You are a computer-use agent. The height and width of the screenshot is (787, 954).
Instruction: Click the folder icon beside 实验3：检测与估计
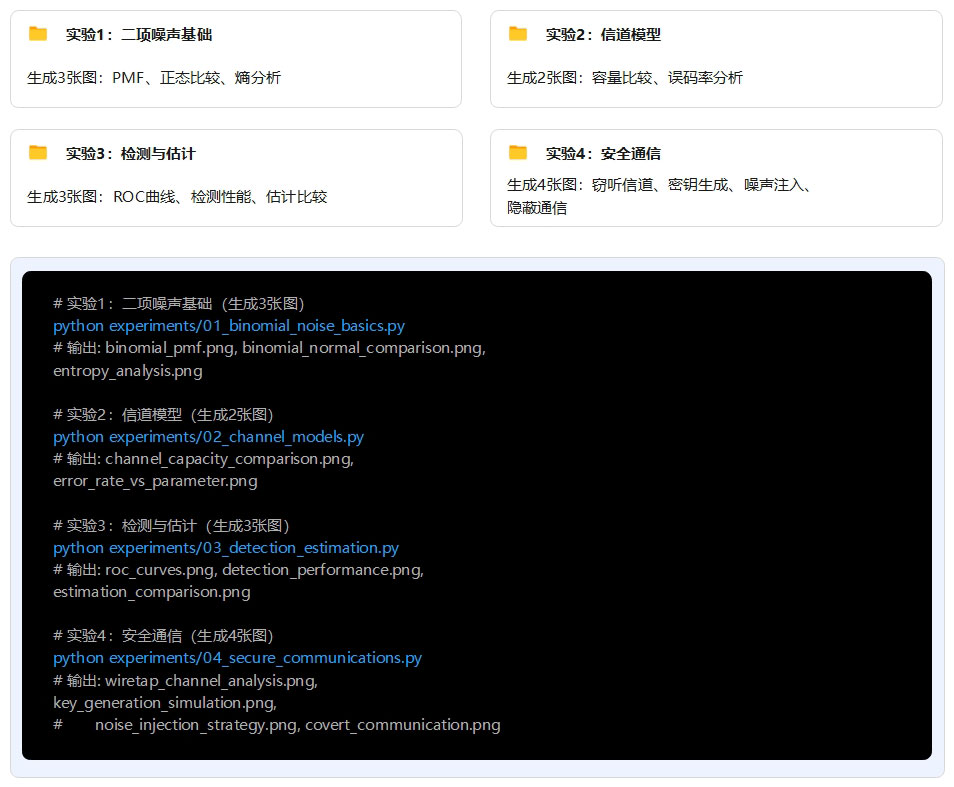click(x=38, y=153)
